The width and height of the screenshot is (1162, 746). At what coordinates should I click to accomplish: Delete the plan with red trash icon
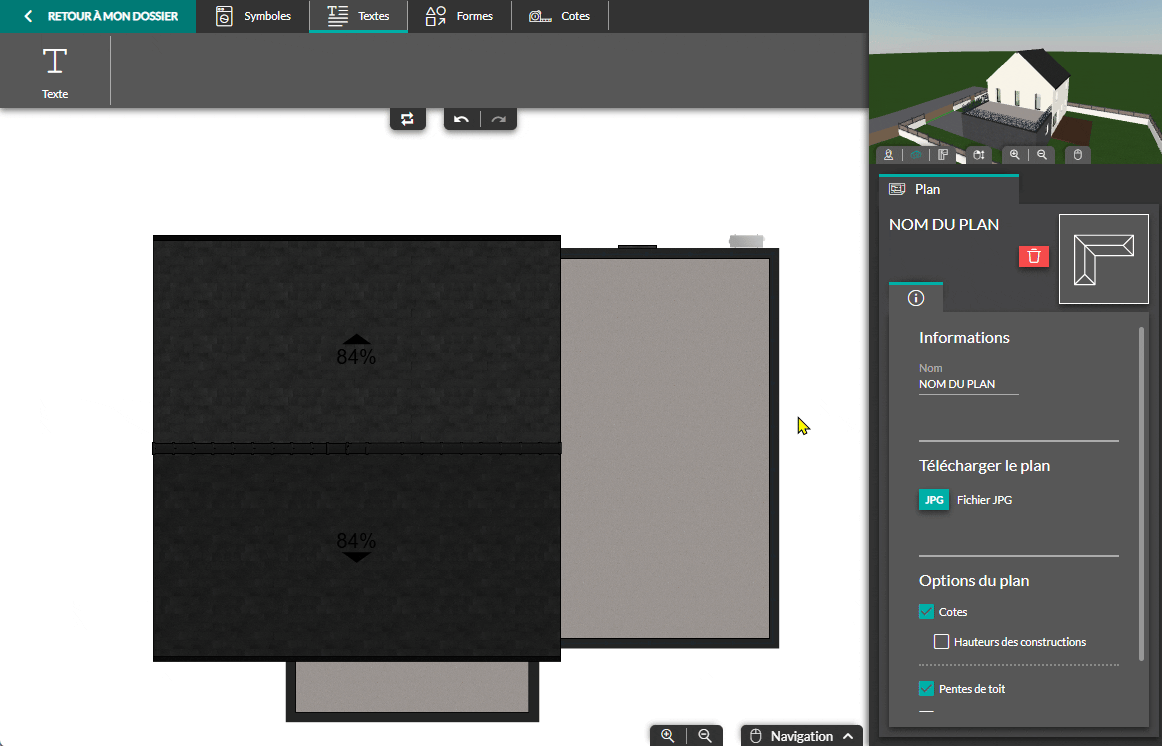1034,256
